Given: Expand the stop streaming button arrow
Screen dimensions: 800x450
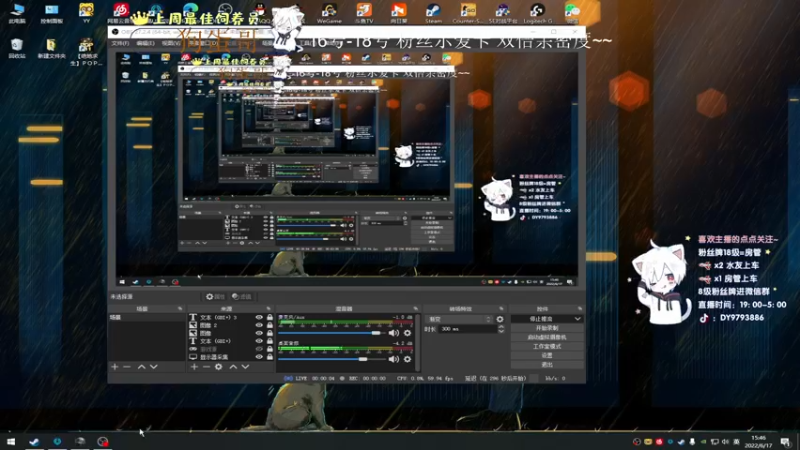Looking at the screenshot, I should [x=578, y=319].
